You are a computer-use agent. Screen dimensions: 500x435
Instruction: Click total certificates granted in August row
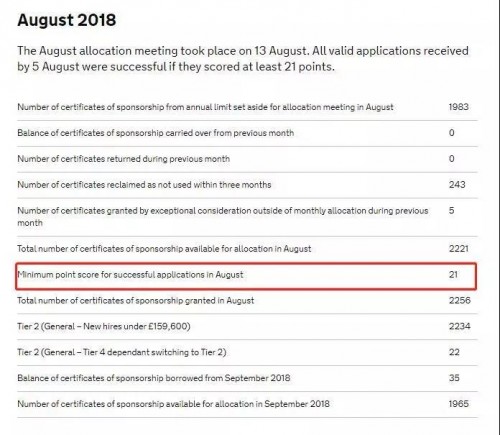click(x=247, y=301)
